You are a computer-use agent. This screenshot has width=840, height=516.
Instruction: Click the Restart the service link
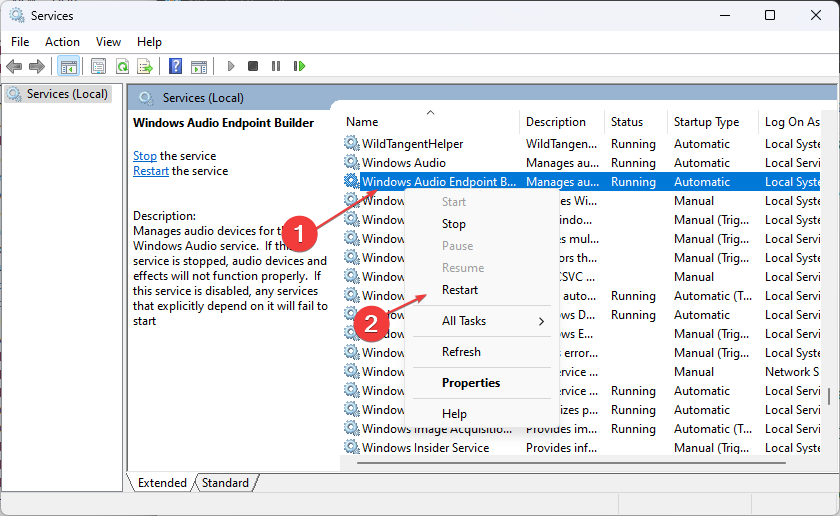click(151, 171)
